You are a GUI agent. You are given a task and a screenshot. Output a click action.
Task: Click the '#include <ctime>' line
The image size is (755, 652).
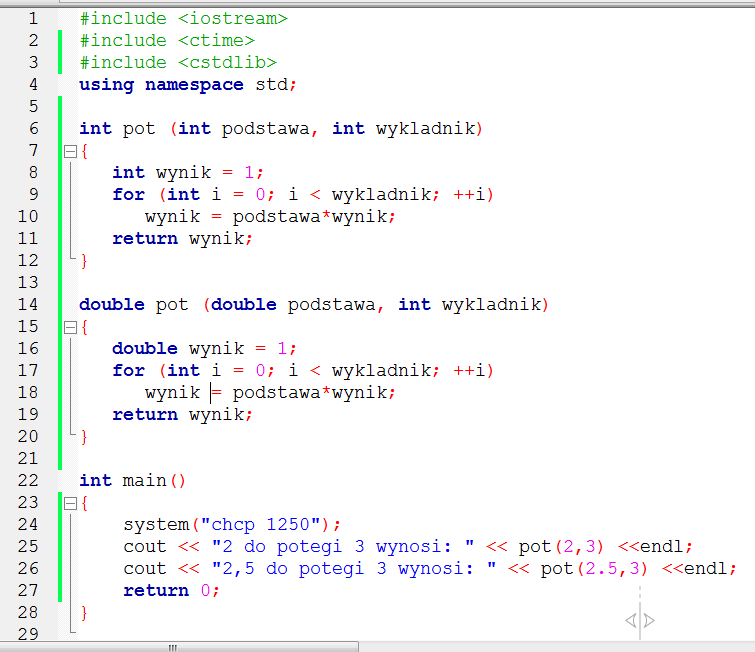167,40
